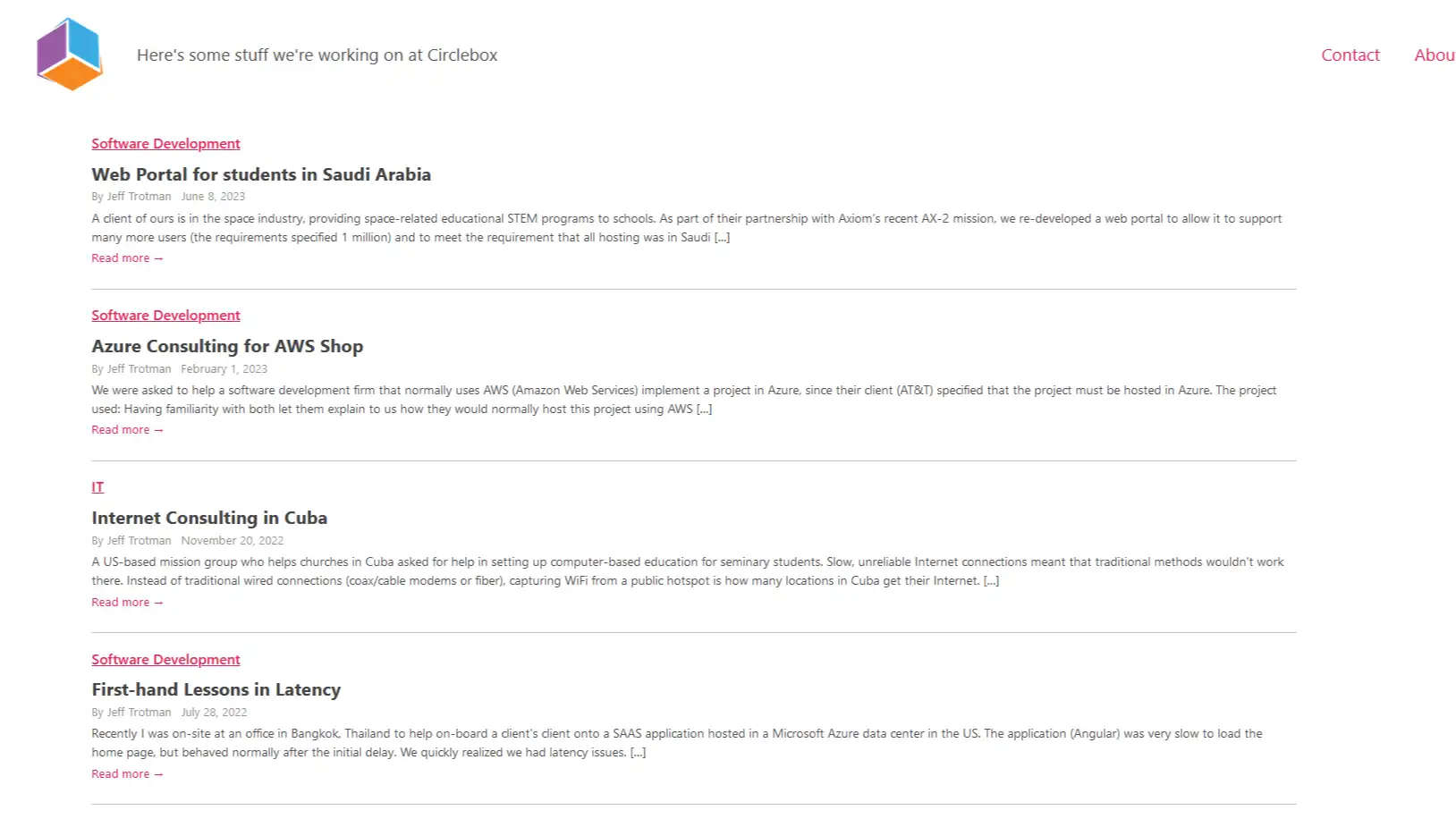Click Read more under Azure Consulting post
Viewport: 1456px width, 819px height.
point(127,430)
